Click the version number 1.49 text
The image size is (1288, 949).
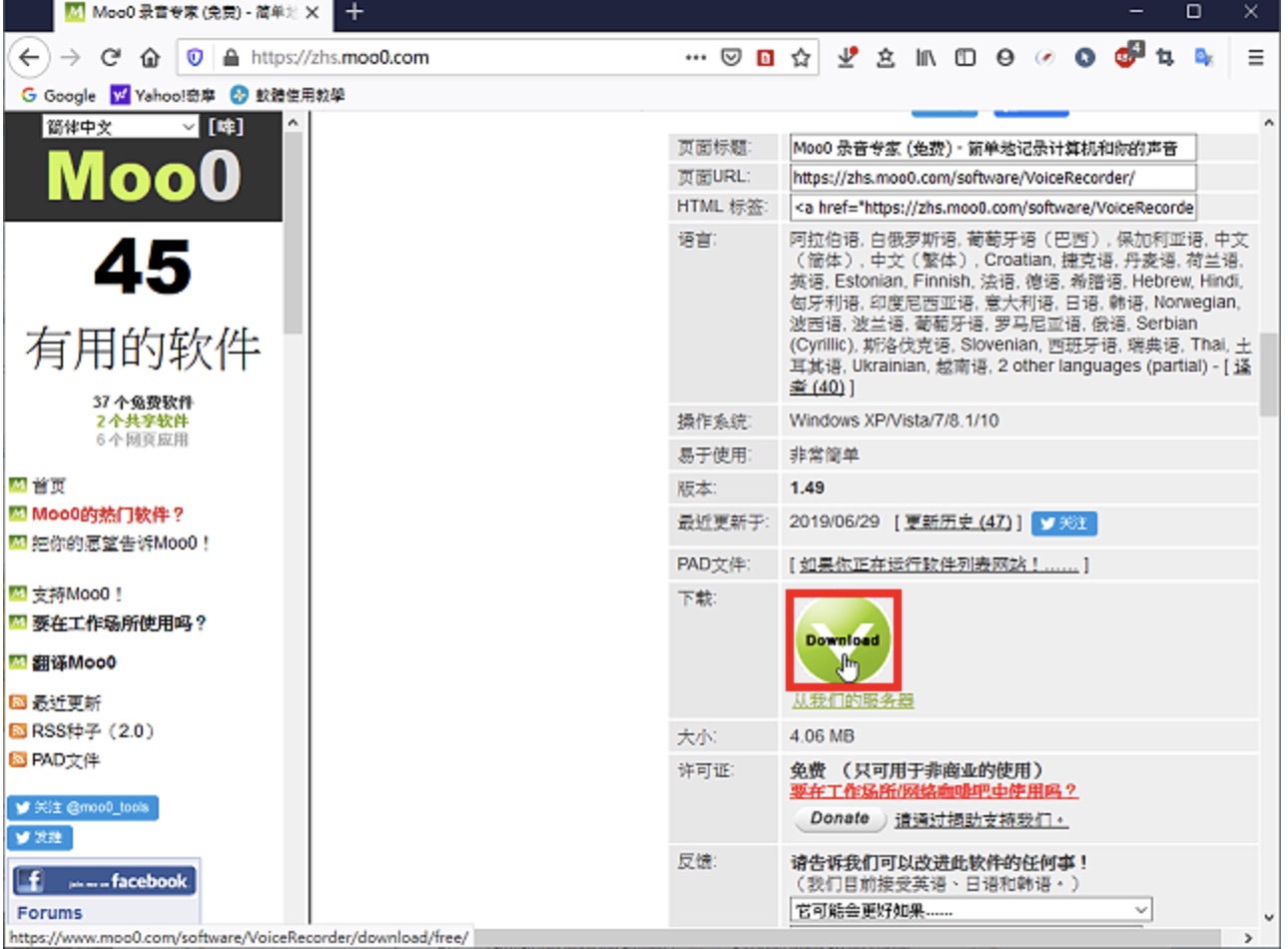pyautogui.click(x=807, y=488)
